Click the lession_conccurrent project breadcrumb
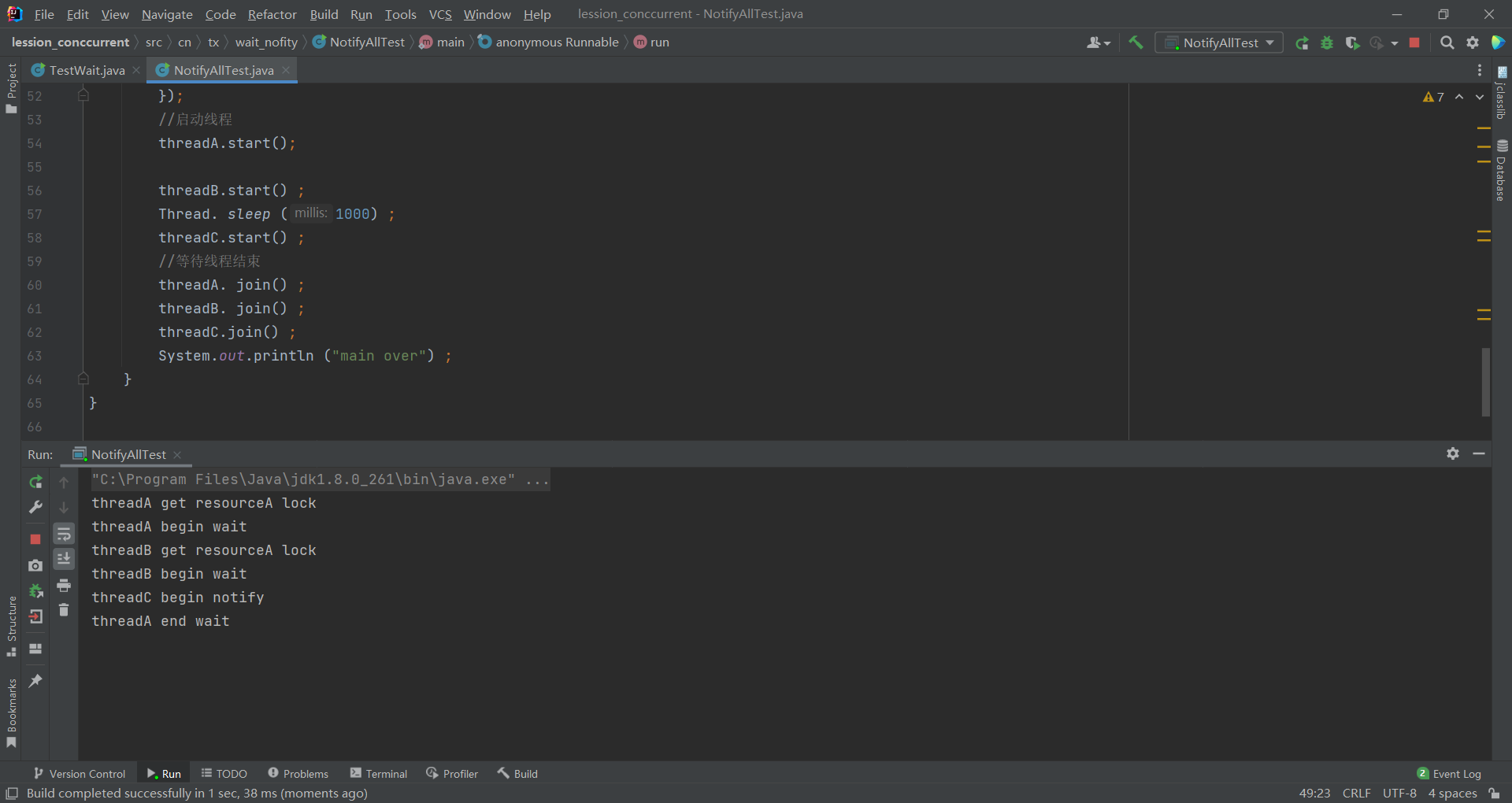The image size is (1512, 803). (x=70, y=43)
